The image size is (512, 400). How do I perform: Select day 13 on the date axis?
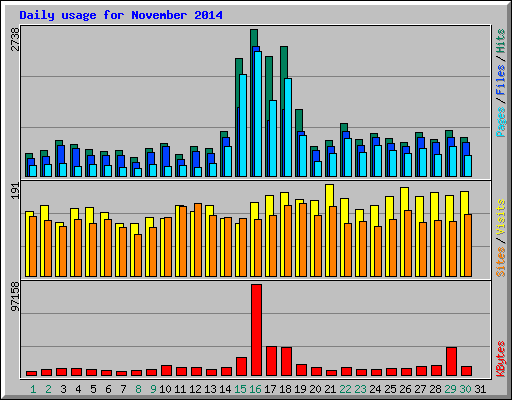pyautogui.click(x=210, y=389)
